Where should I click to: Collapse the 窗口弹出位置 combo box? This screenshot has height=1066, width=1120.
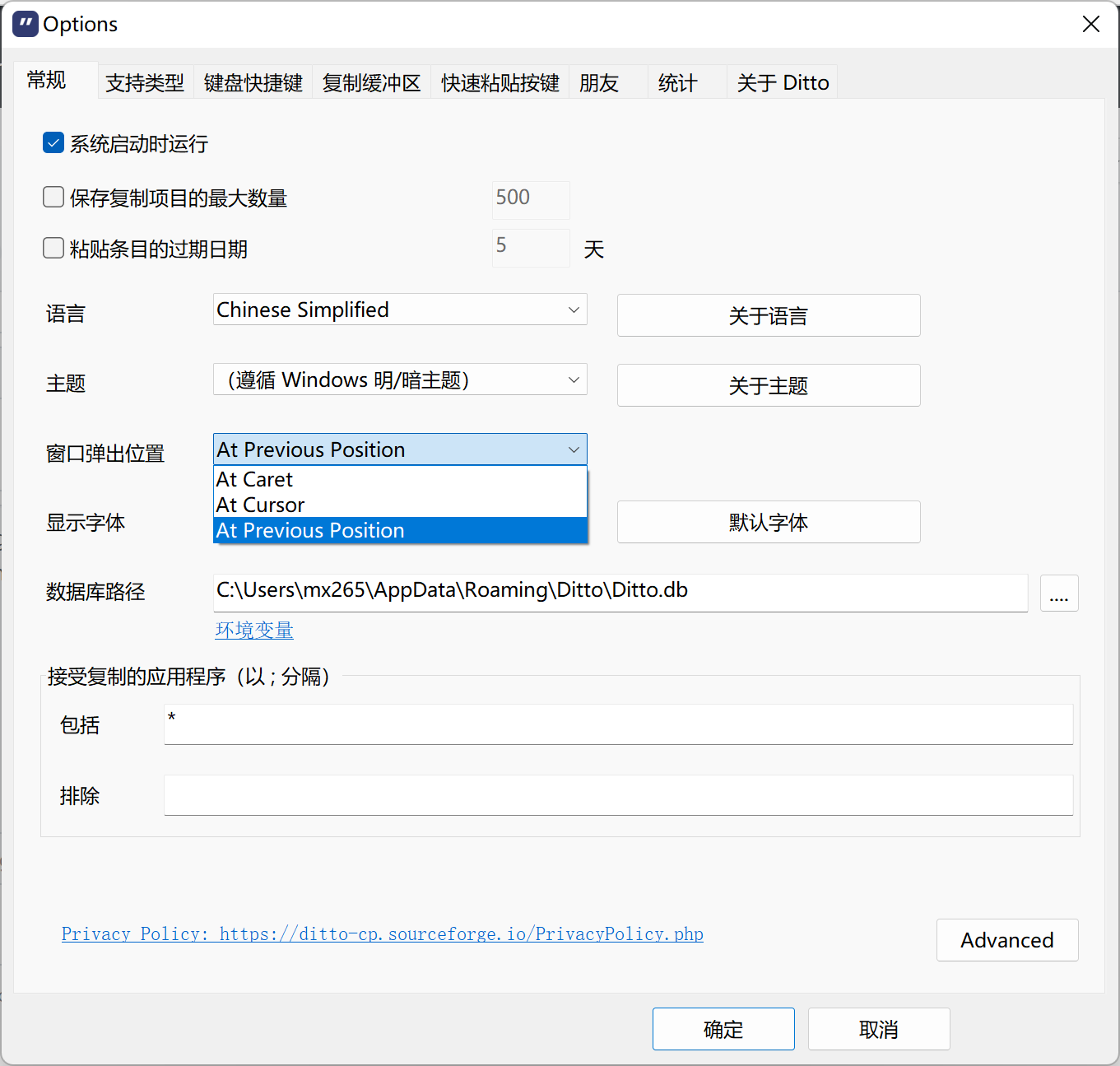click(x=400, y=449)
